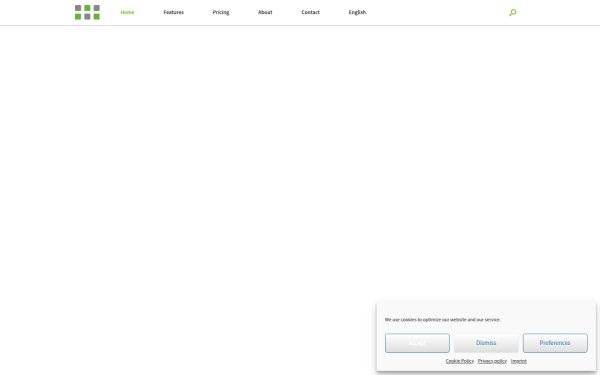
Task: Dismiss the cookie banner
Action: [486, 343]
